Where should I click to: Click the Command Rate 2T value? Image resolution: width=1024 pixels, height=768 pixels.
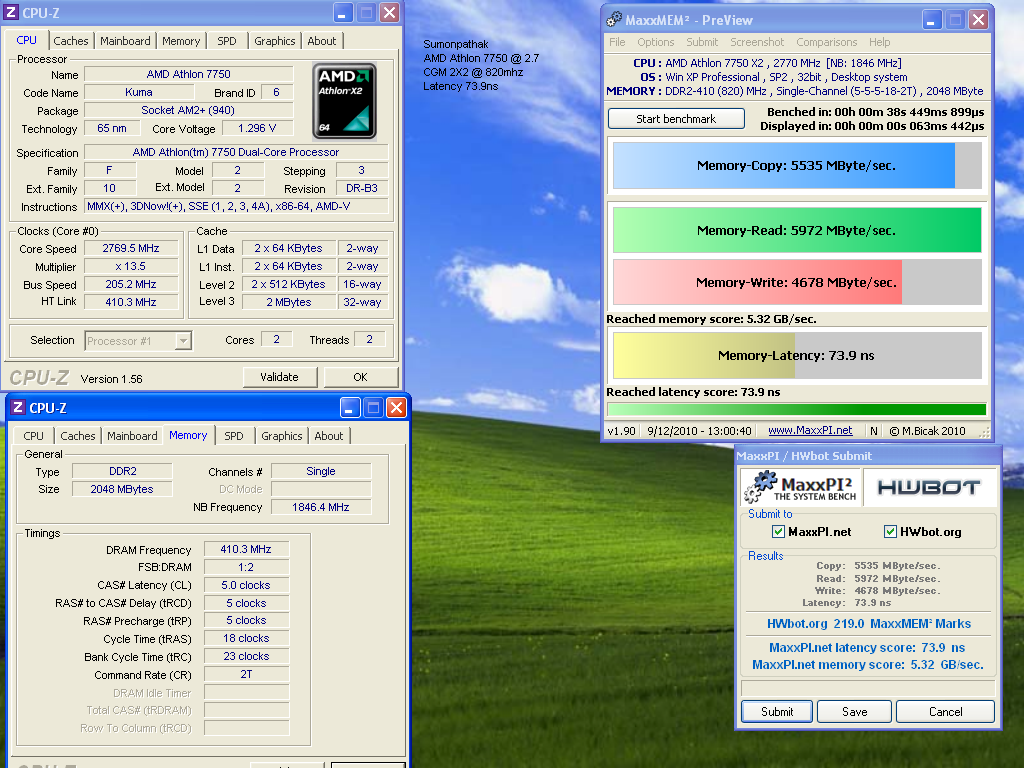[246, 674]
